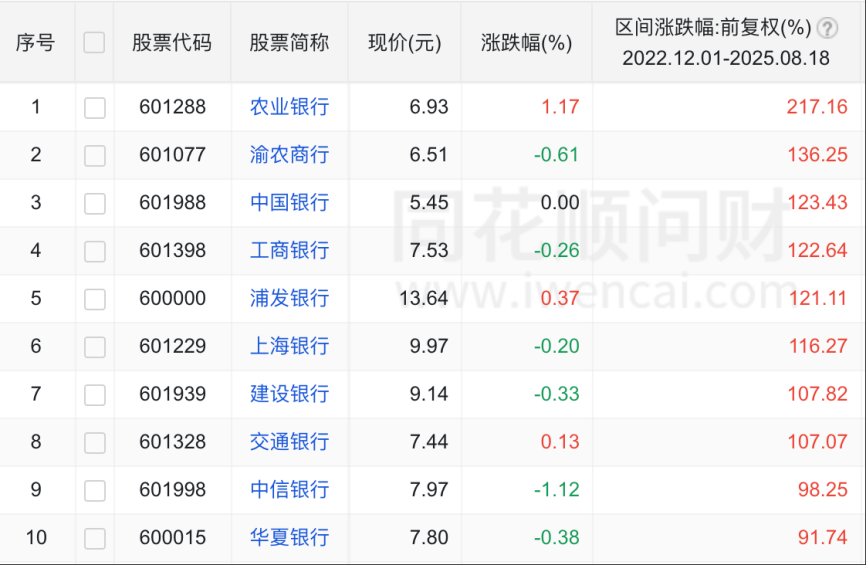Check the box for row 601398 工商银行

click(x=94, y=251)
